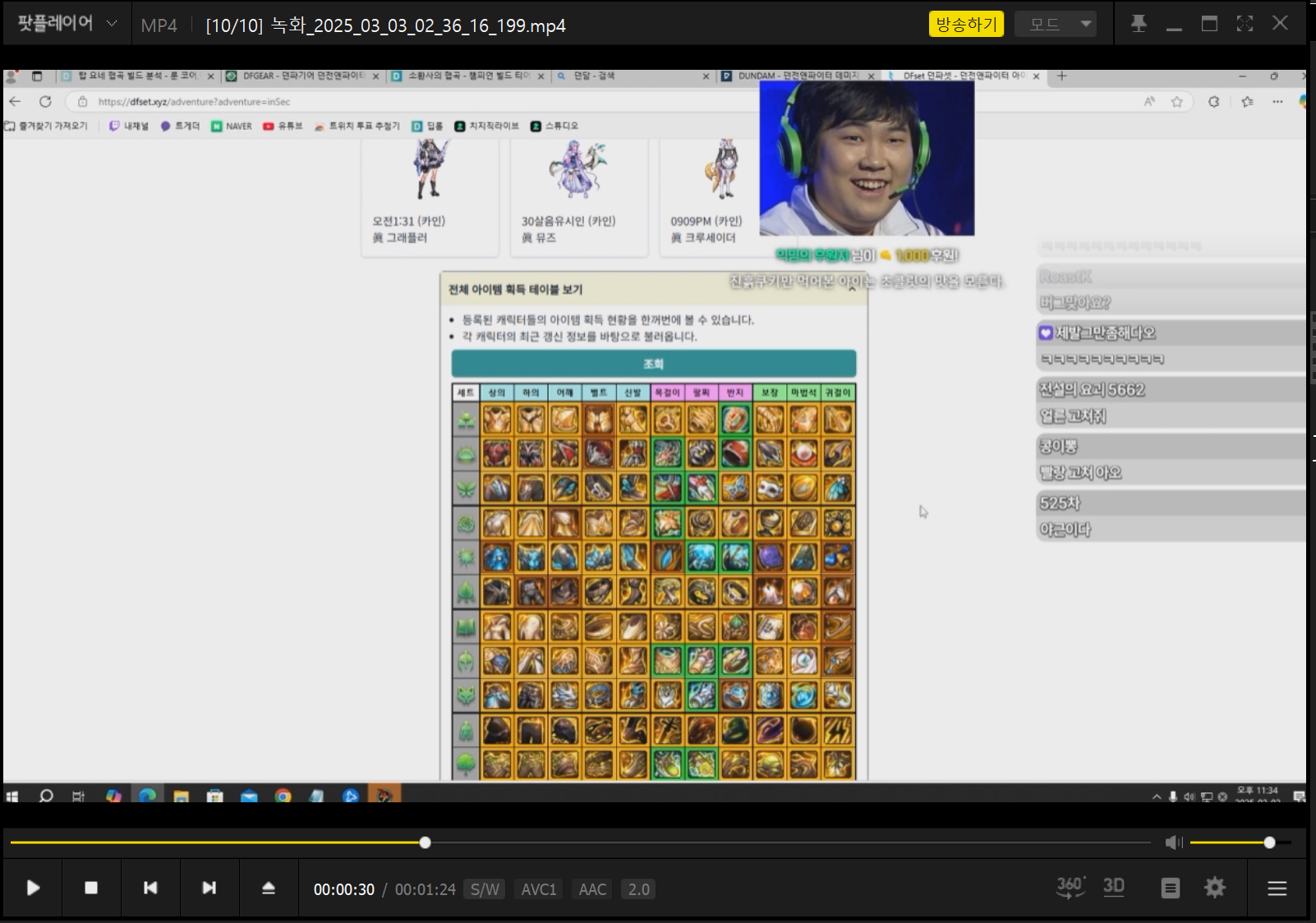Select the 던담 - 검색 browser tab in the video
The image size is (1316, 923).
pyautogui.click(x=633, y=76)
